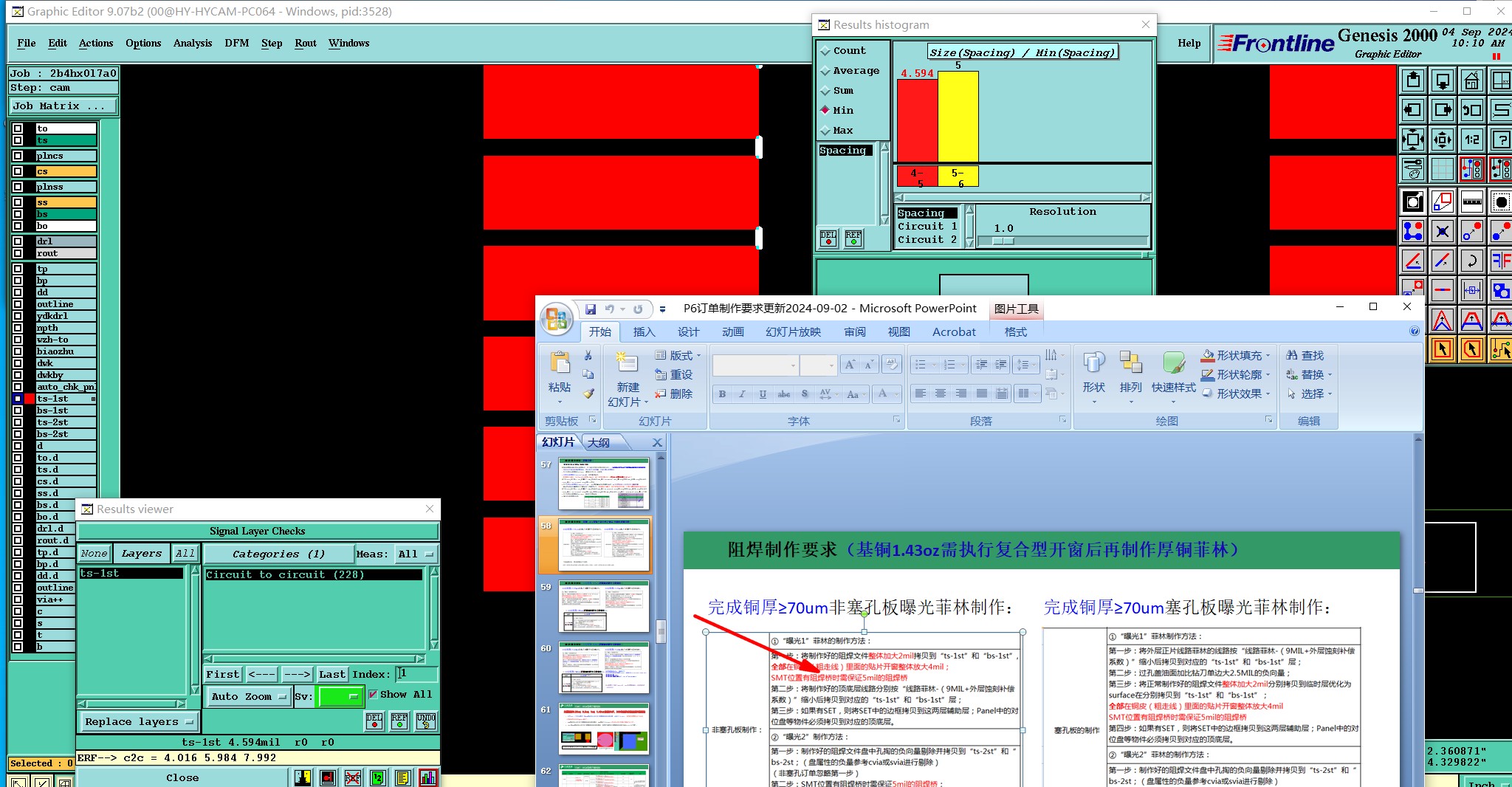1512x787 pixels.
Task: Open the Meas: All dropdown
Action: [x=416, y=554]
